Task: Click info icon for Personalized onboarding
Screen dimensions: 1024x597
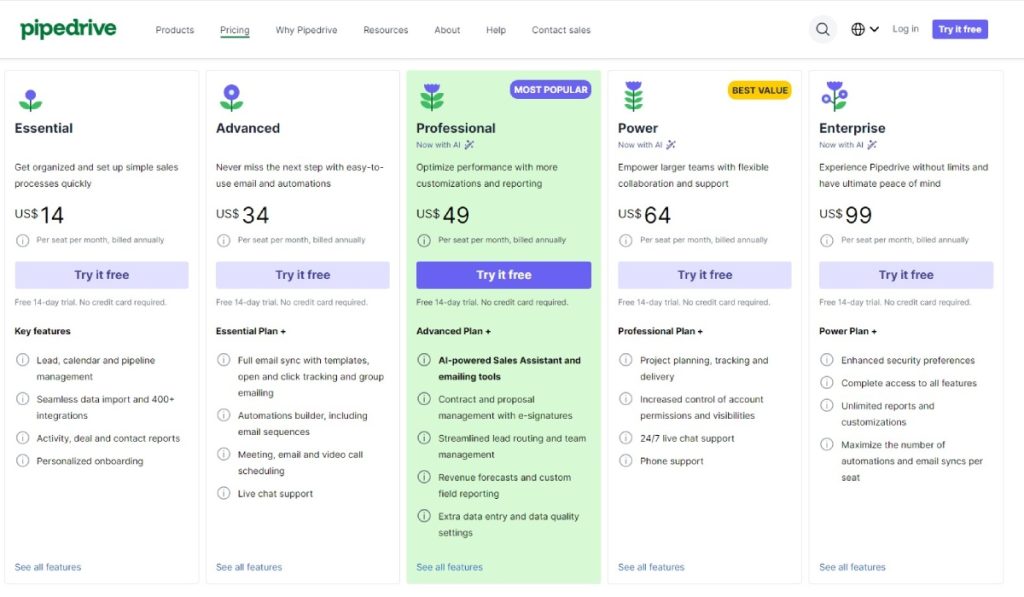Action: [x=22, y=460]
